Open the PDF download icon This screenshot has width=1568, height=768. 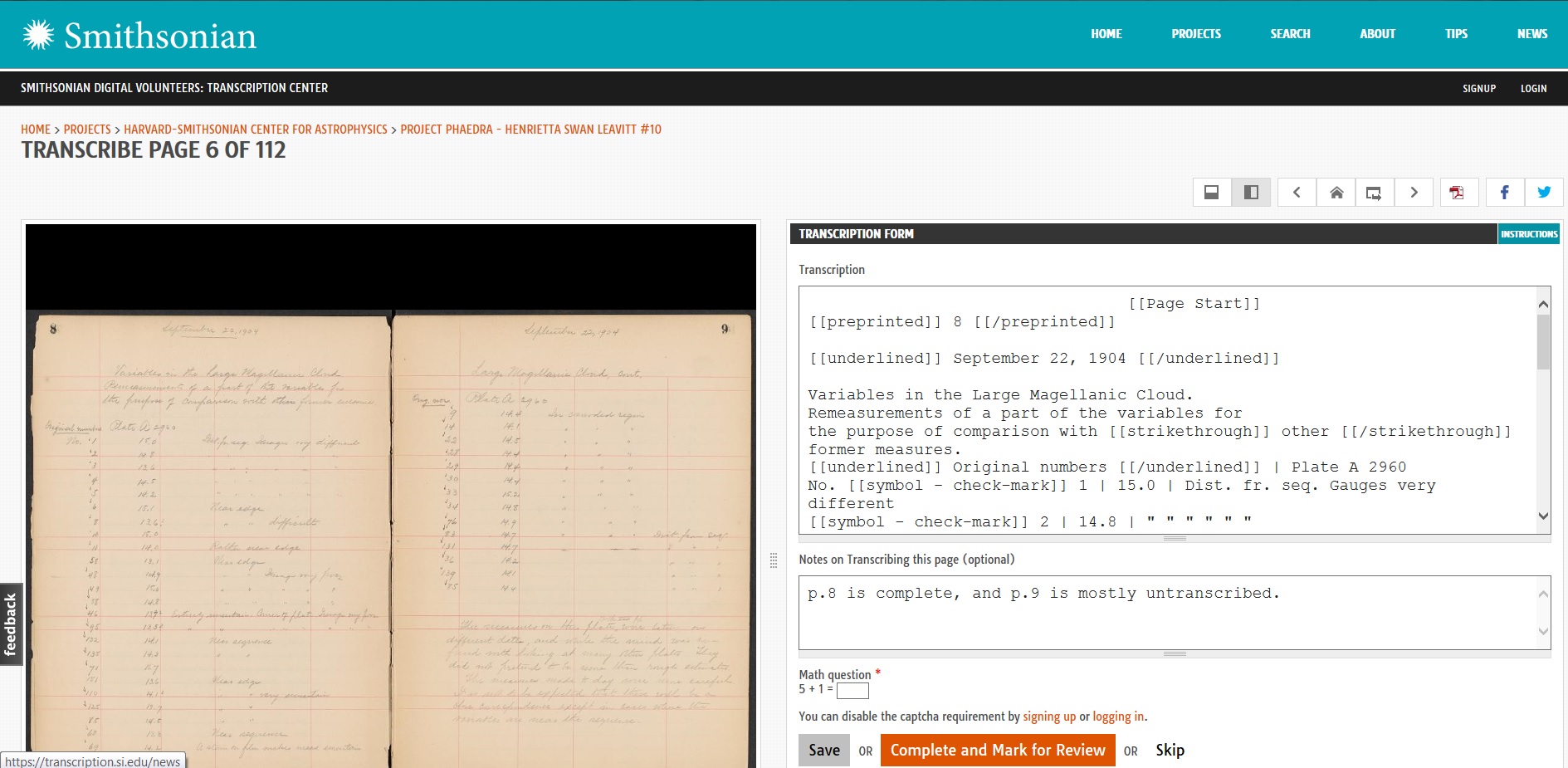pos(1458,193)
